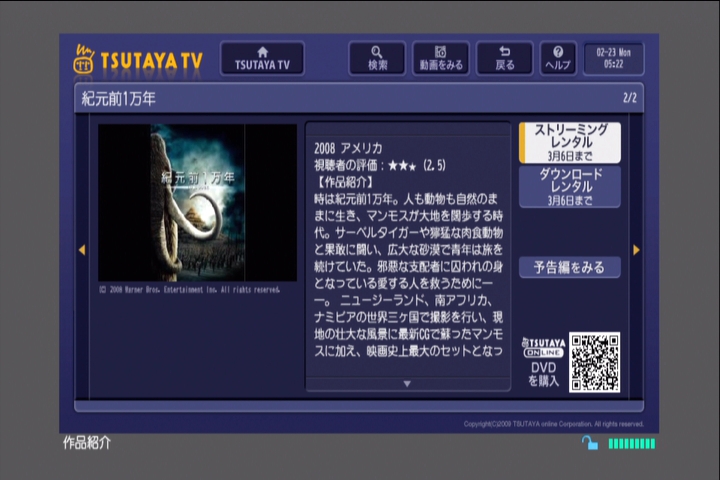Play trailer with 予告編をみる button
Viewport: 720px width, 480px height.
point(570,267)
